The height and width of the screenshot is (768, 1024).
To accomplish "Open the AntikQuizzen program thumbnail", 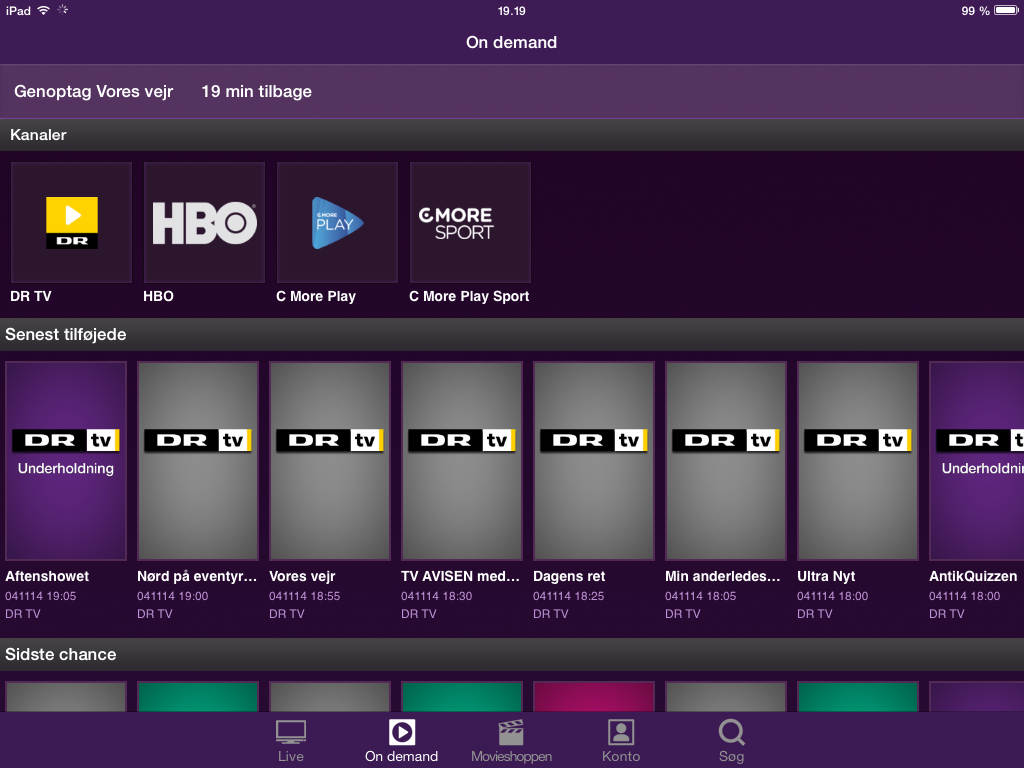I will coord(977,460).
